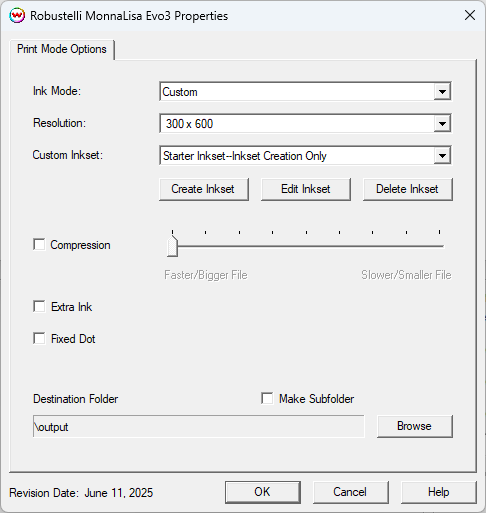Enable the Compression checkbox
The height and width of the screenshot is (513, 486).
tap(39, 244)
